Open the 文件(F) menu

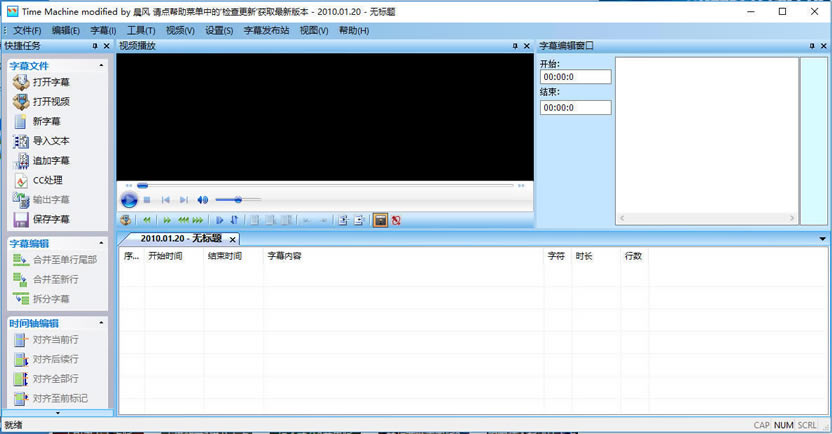click(28, 31)
